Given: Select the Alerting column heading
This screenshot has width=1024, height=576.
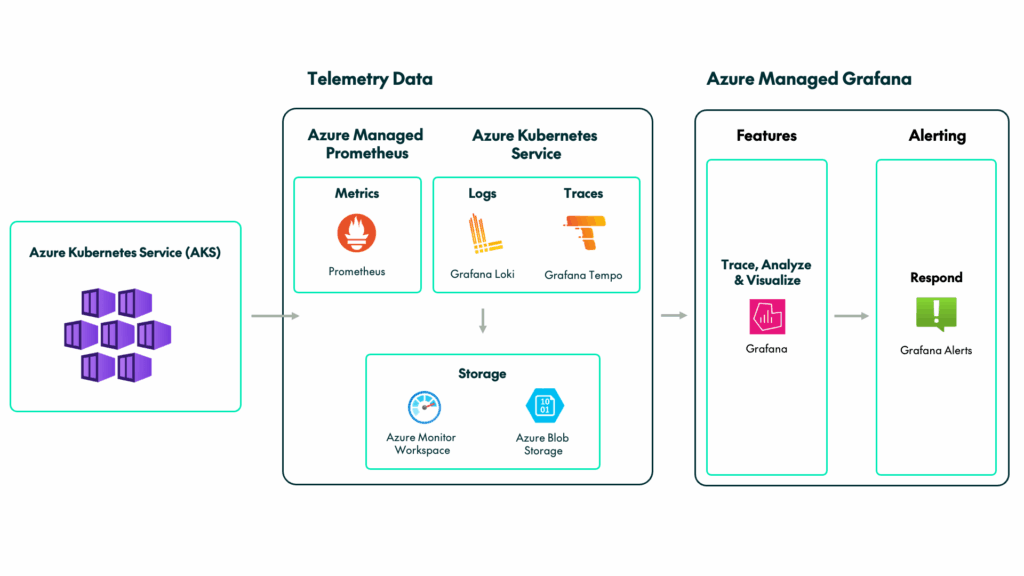Looking at the screenshot, I should coord(937,136).
